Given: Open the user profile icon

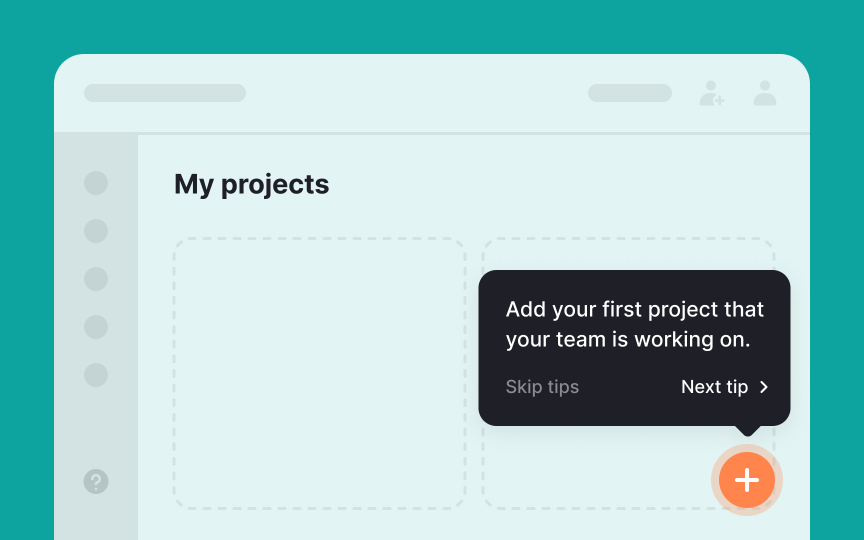Looking at the screenshot, I should [x=765, y=93].
